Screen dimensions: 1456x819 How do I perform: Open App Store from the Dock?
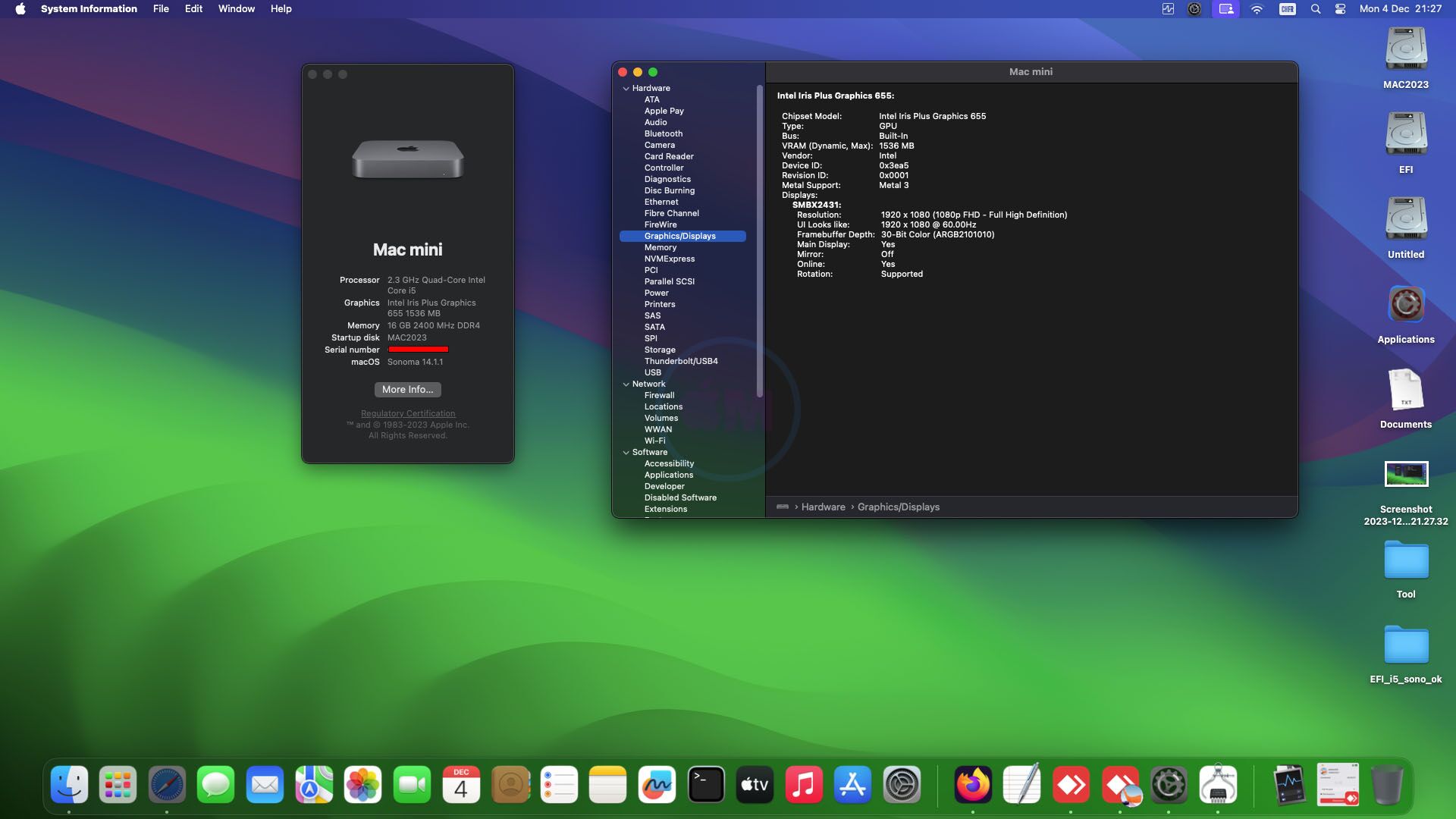[x=852, y=785]
